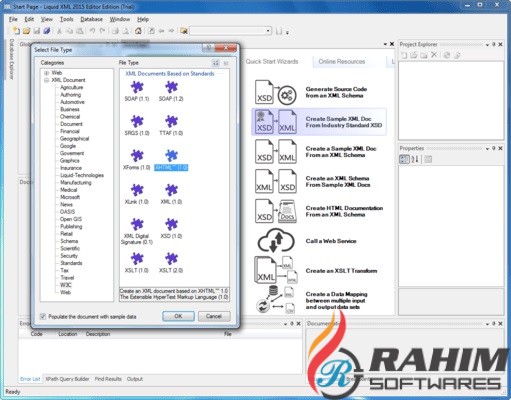Select the Agriculture category
Viewport: 511px width, 400px height.
point(72,87)
